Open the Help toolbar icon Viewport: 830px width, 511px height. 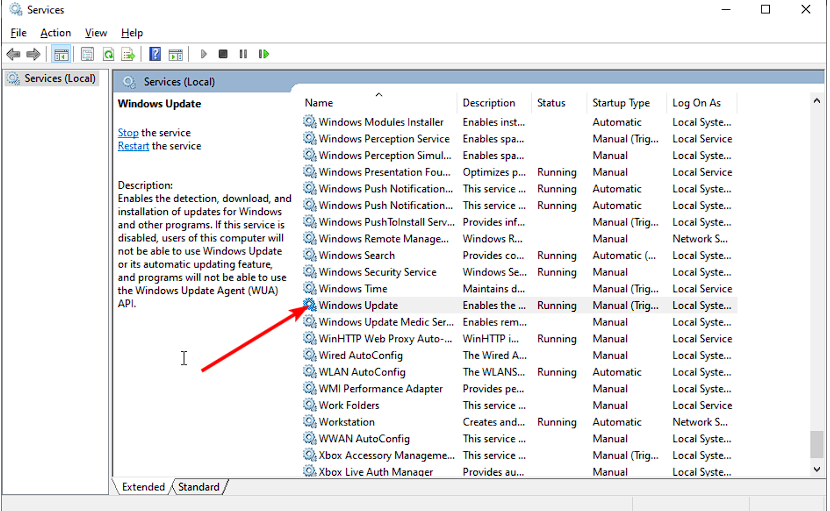(x=155, y=54)
